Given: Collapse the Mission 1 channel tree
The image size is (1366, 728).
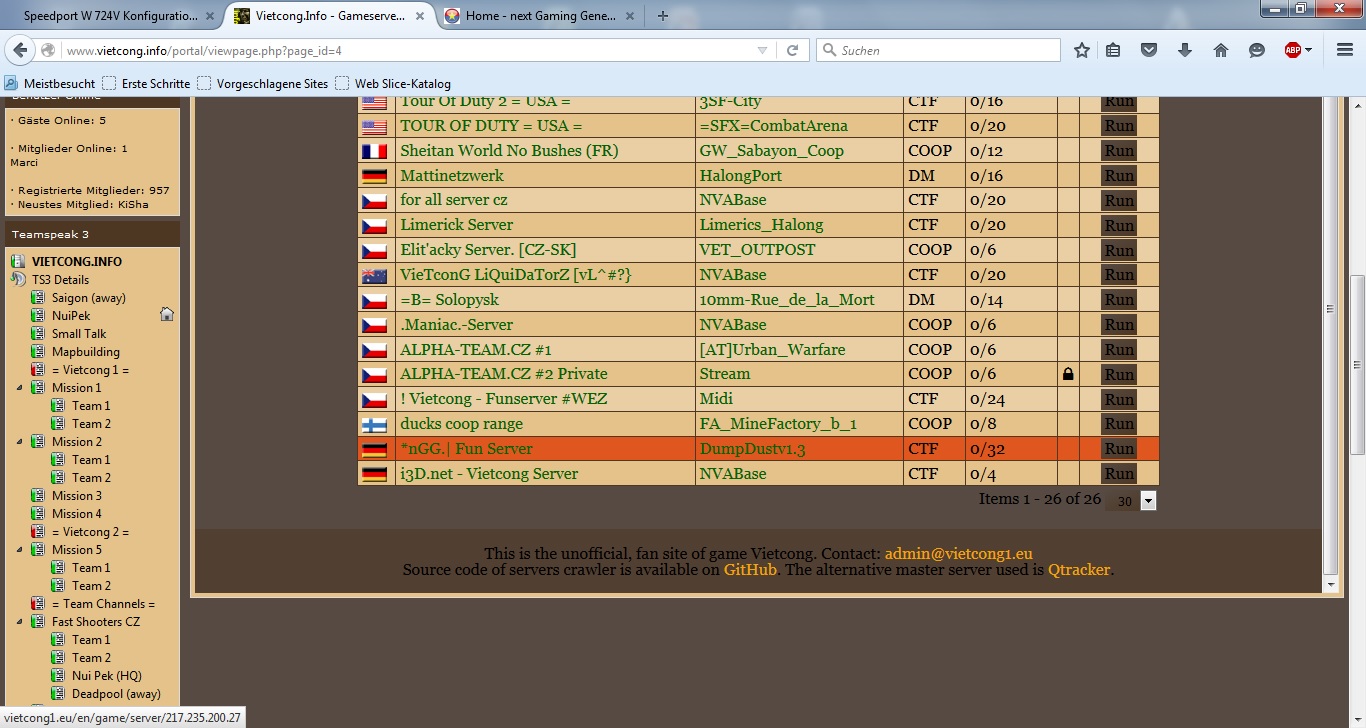Looking at the screenshot, I should coord(19,388).
